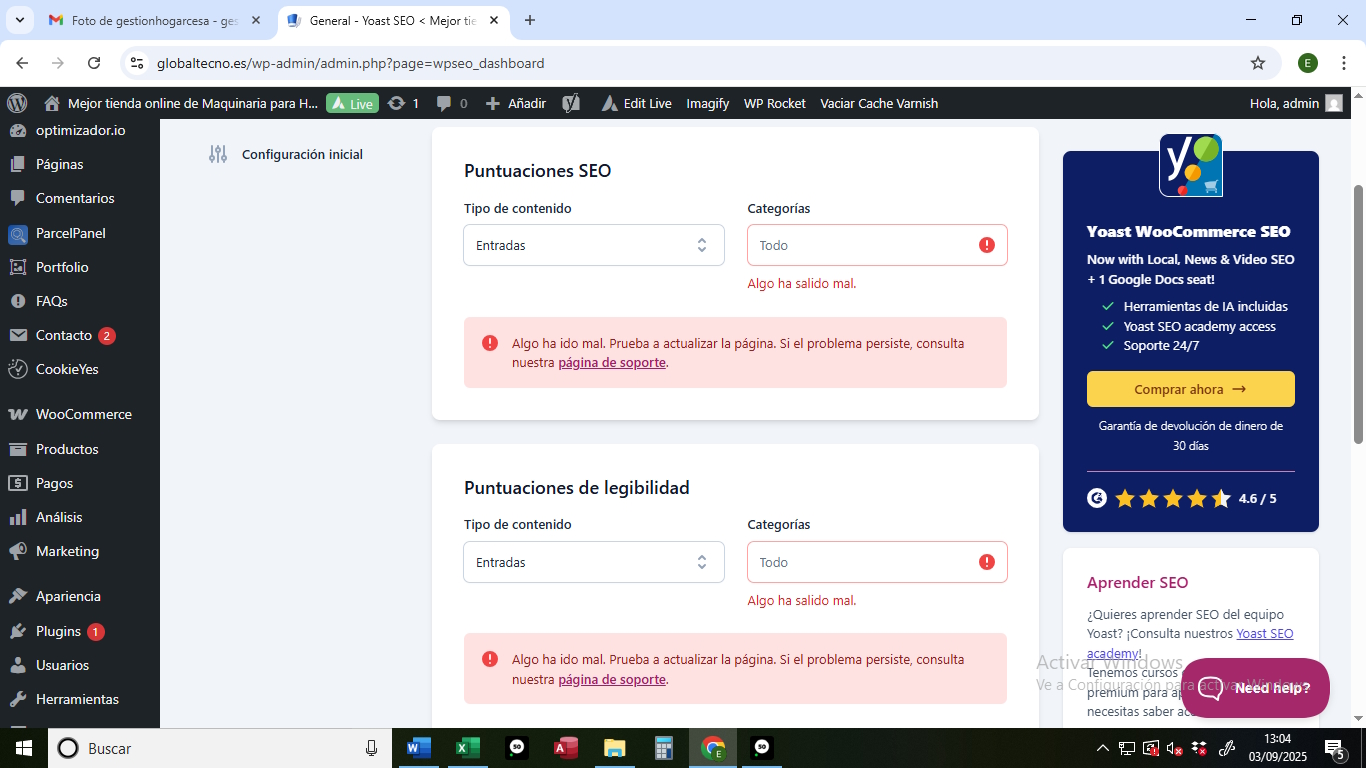Click the Comentarios sidebar icon
This screenshot has height=768, width=1366.
pos(17,198)
